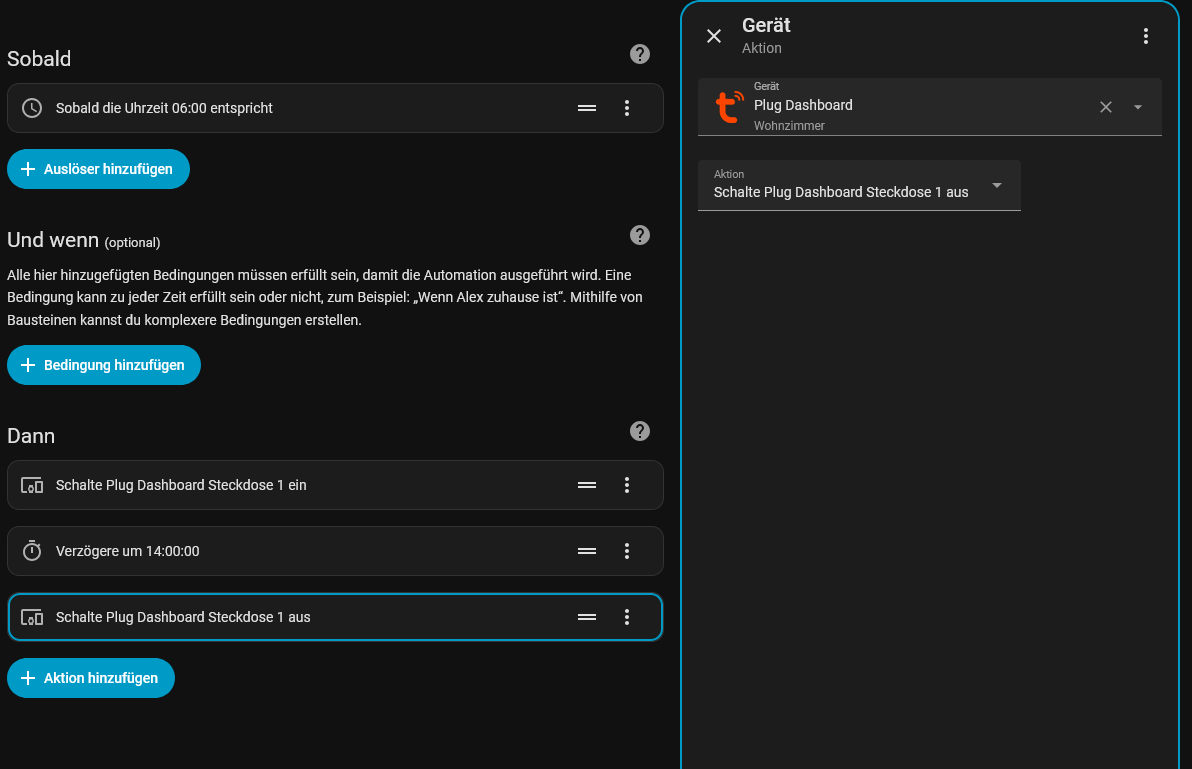Open the action Verzögere um 14:00:00
Viewport: 1192px width, 769px height.
tap(335, 551)
